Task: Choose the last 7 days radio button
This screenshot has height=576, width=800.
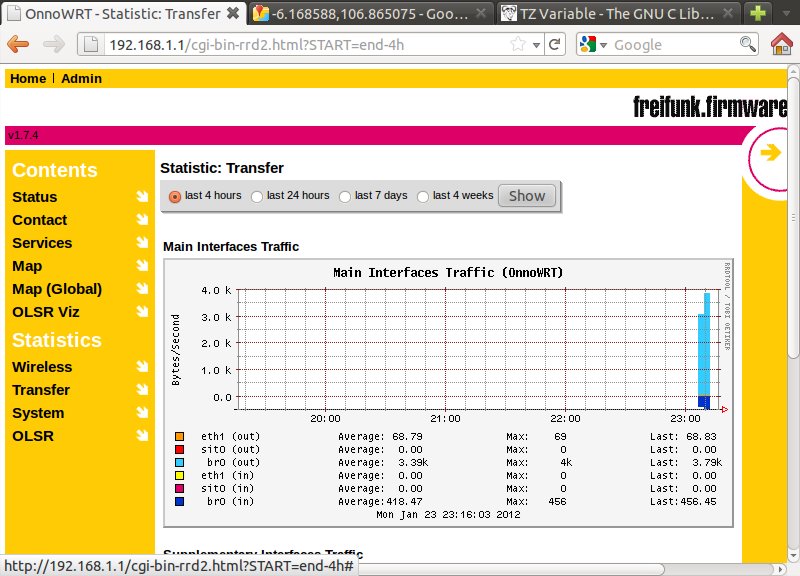Action: 345,196
